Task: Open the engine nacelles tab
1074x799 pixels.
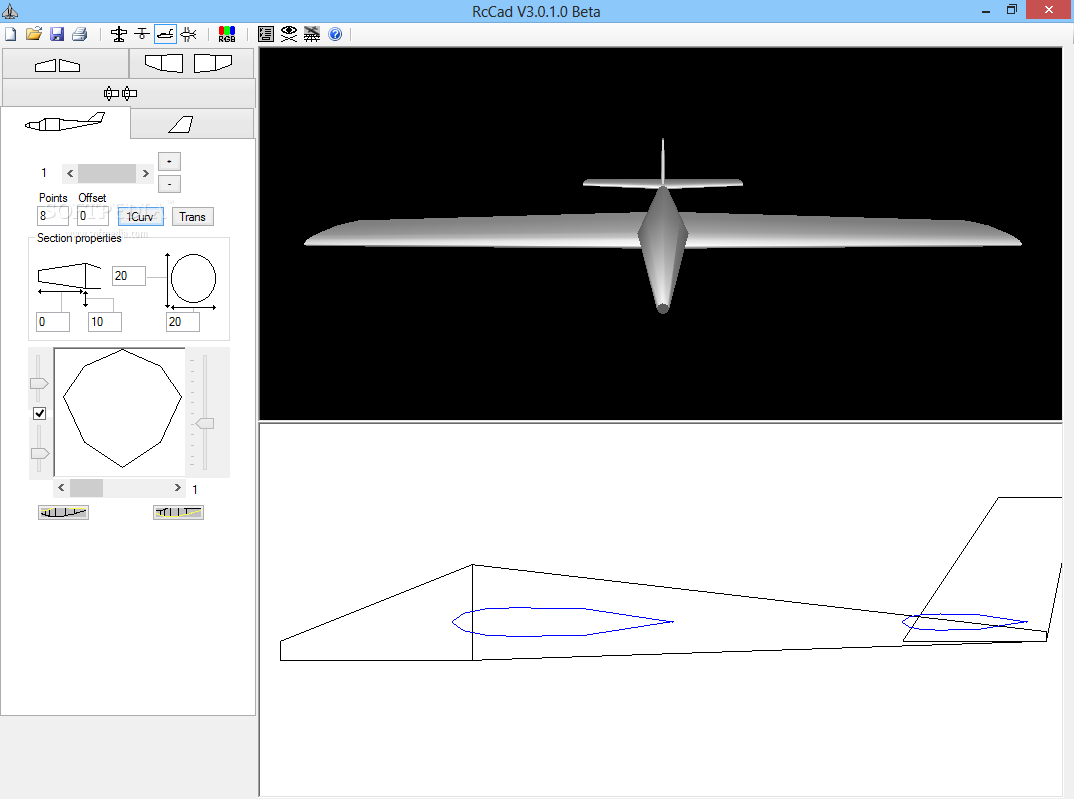Action: [x=129, y=93]
